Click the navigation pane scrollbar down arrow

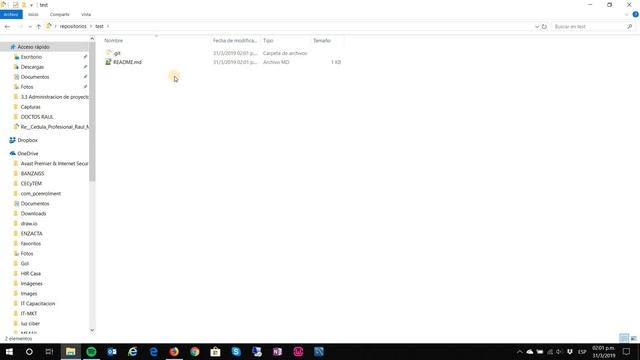click(x=92, y=330)
